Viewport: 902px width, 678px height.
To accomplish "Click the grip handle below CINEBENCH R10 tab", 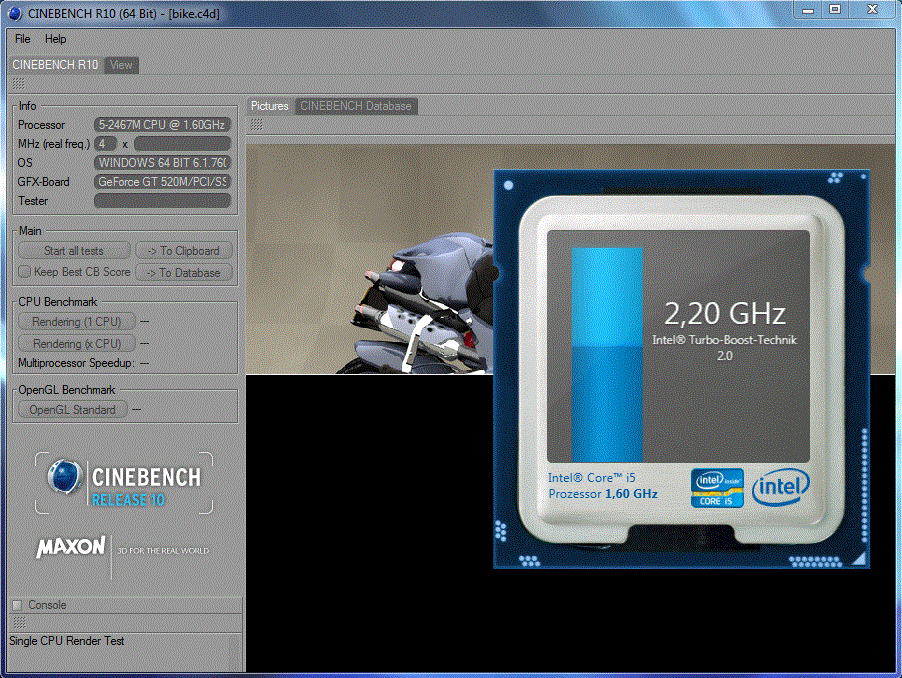I will (x=18, y=84).
